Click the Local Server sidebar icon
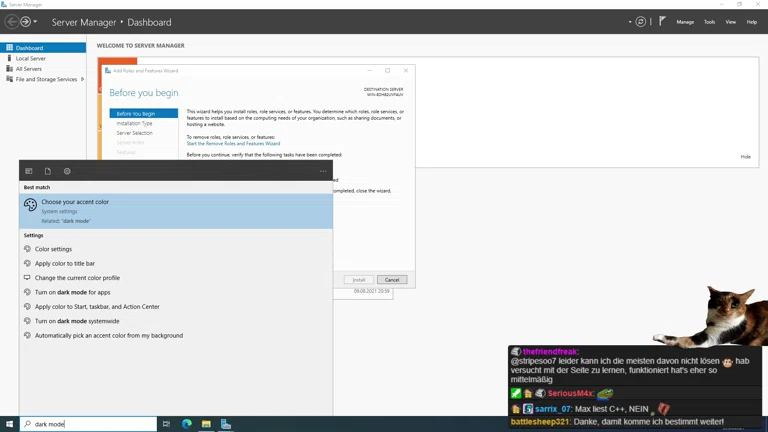Viewport: 768px width, 432px height. (9, 58)
